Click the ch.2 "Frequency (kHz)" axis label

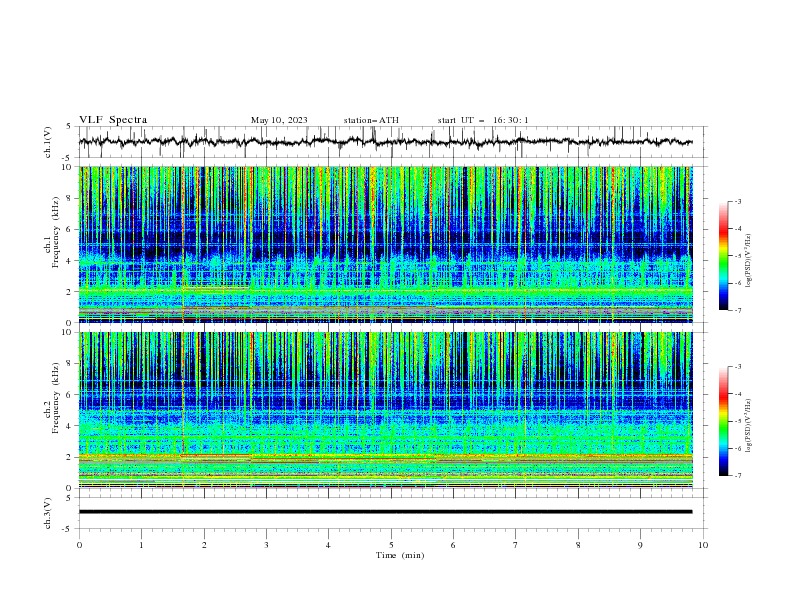click(x=56, y=398)
